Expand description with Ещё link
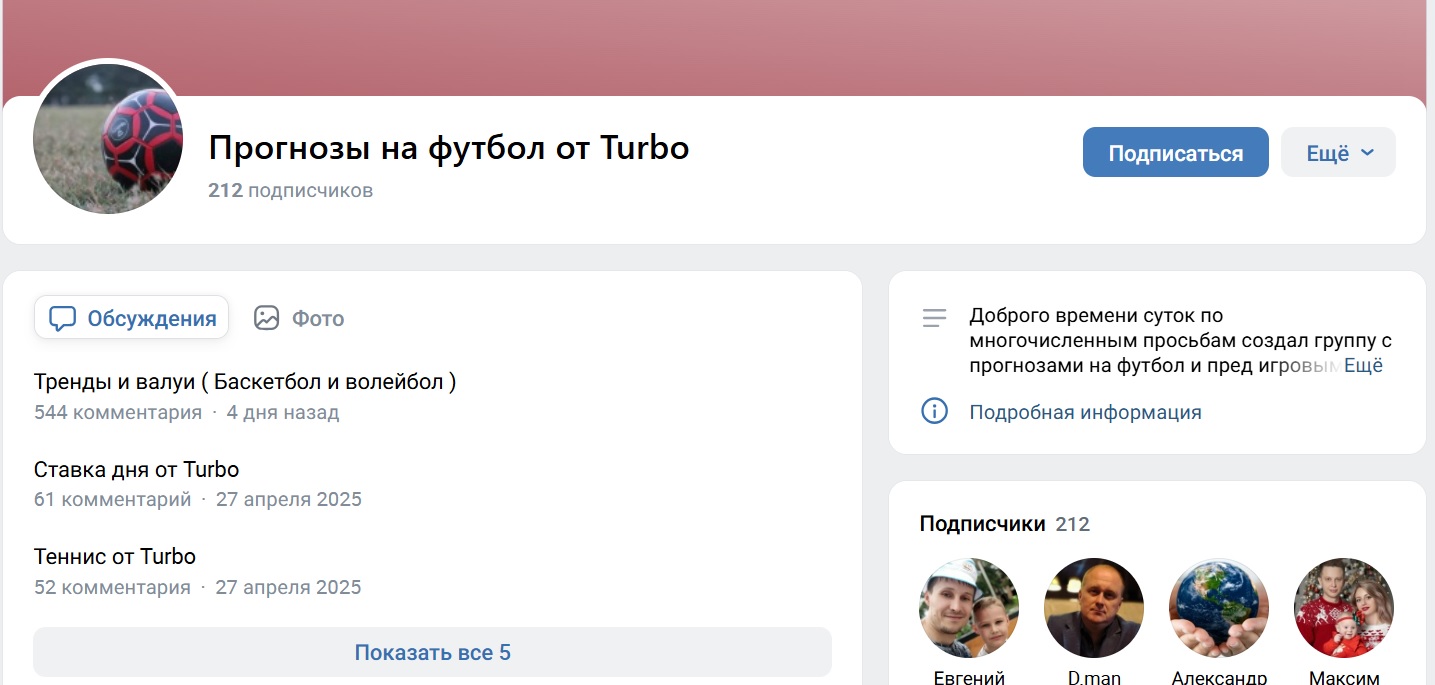Screen dimensions: 1435x685 click(x=1363, y=365)
